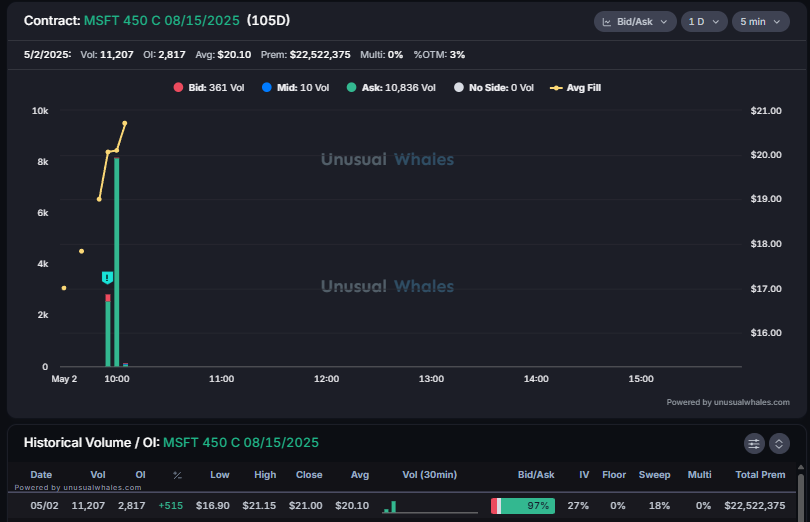Screen dimensions: 810x522
Task: Toggle the Avg Fill line in legend
Action: point(575,88)
